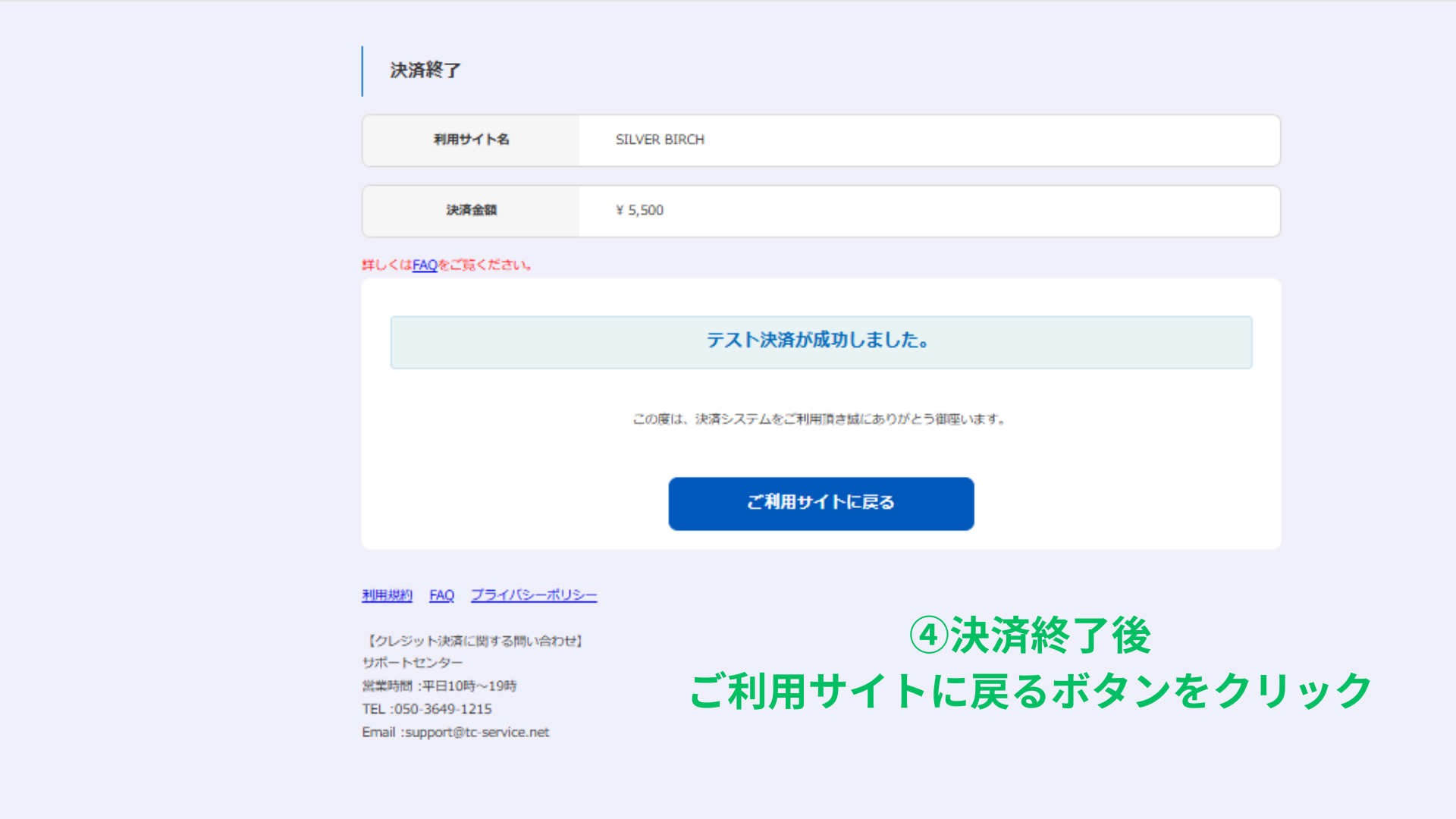Click the ご利用サイトに戻る button
Image resolution: width=1456 pixels, height=819 pixels.
[821, 504]
